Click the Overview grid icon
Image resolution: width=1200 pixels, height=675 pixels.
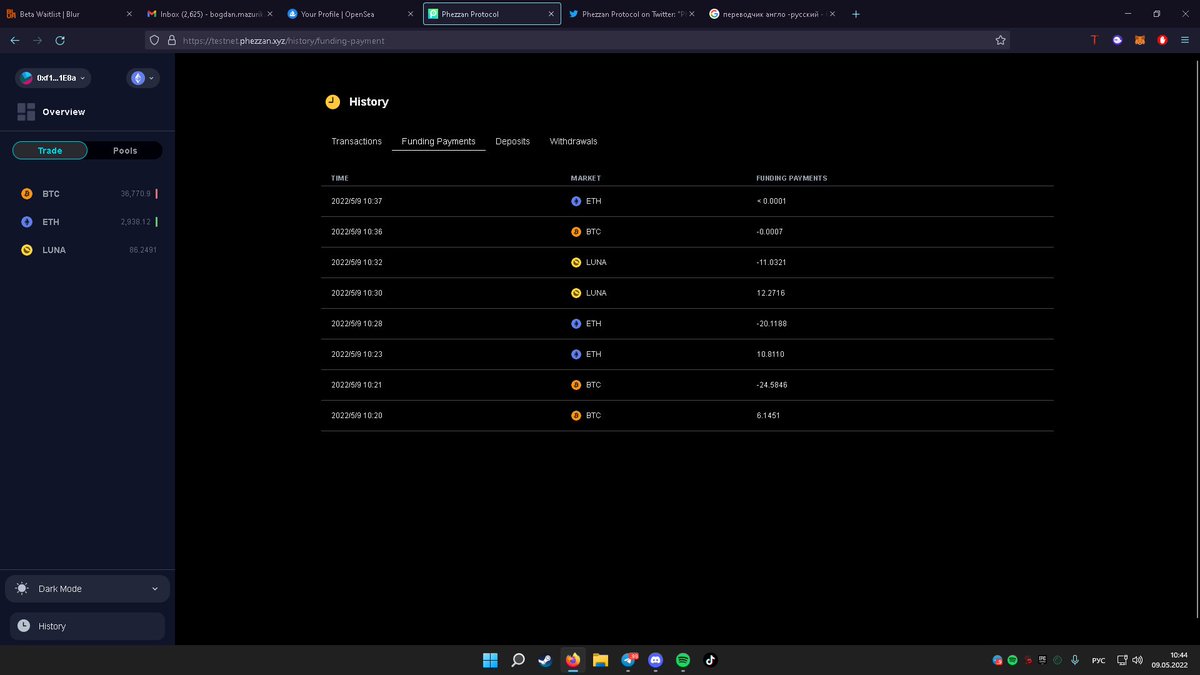pos(26,112)
